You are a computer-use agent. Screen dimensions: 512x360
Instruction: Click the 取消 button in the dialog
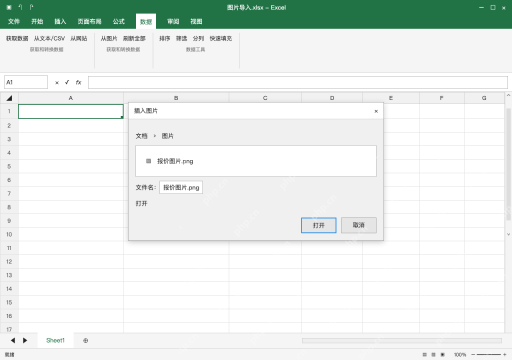click(359, 225)
